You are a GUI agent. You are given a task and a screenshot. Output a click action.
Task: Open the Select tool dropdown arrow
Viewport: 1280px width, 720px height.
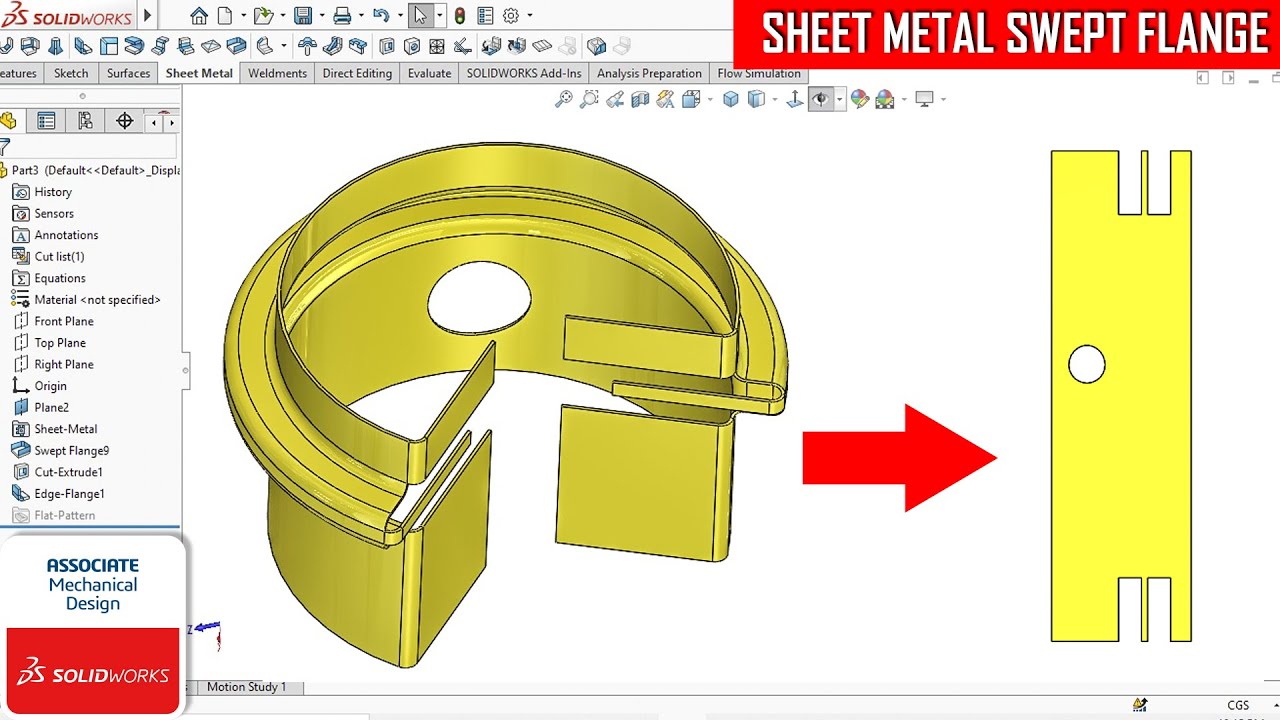point(439,16)
